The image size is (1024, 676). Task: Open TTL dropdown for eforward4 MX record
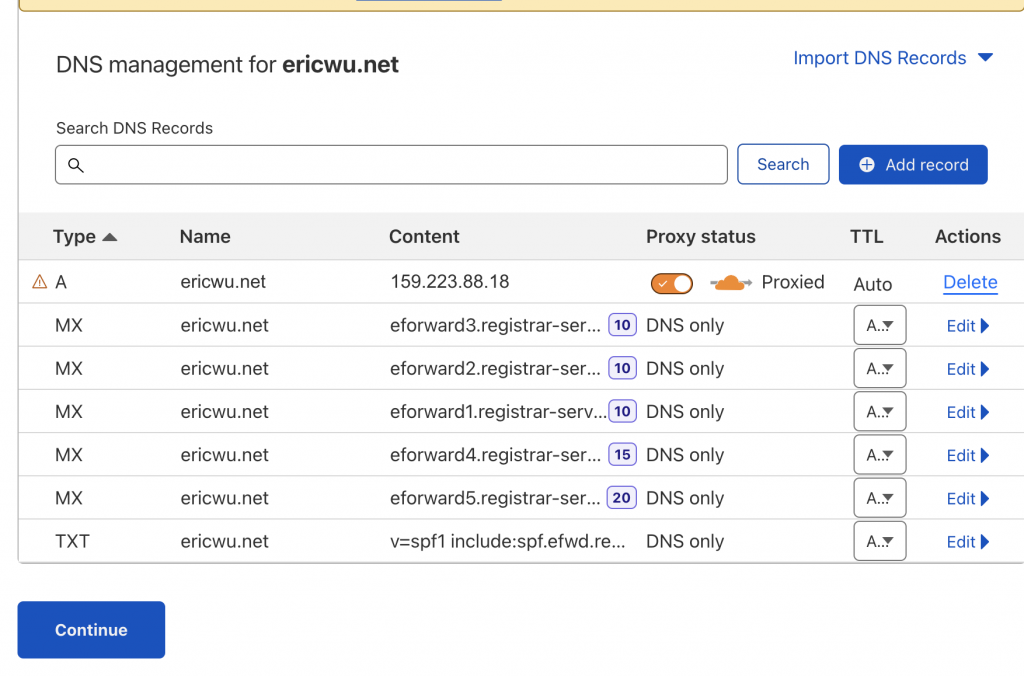pyautogui.click(x=880, y=455)
